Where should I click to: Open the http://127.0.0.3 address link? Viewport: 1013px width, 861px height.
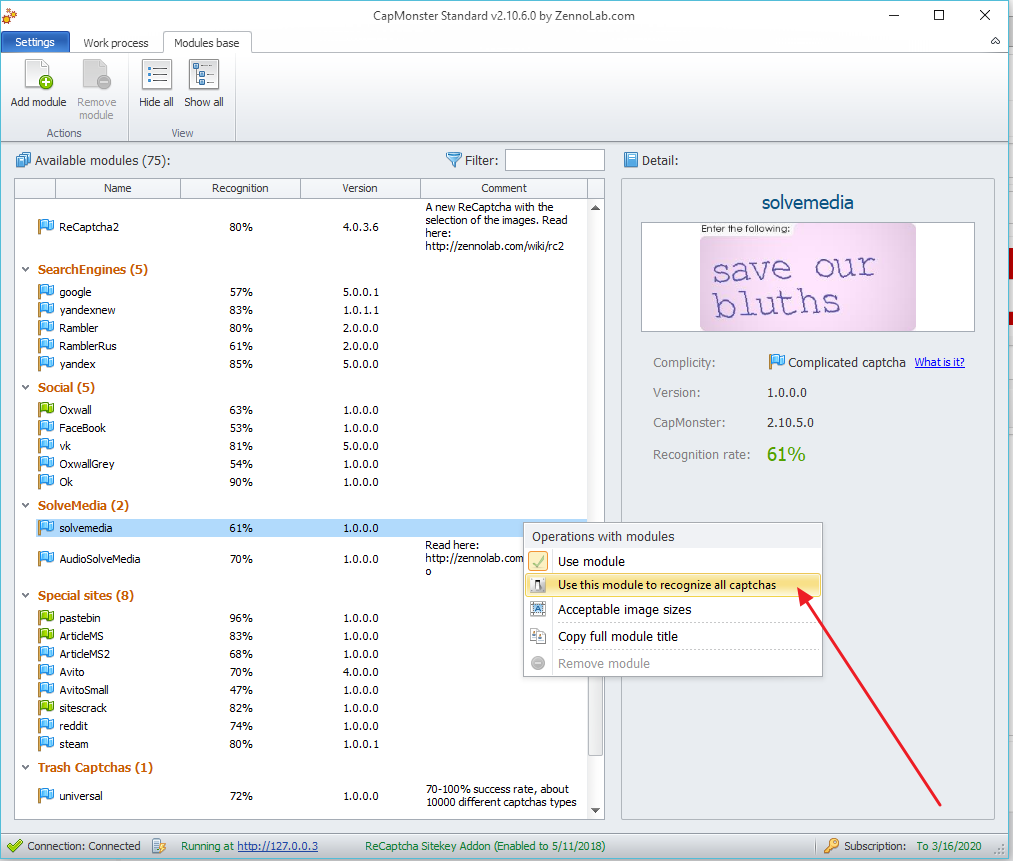277,846
